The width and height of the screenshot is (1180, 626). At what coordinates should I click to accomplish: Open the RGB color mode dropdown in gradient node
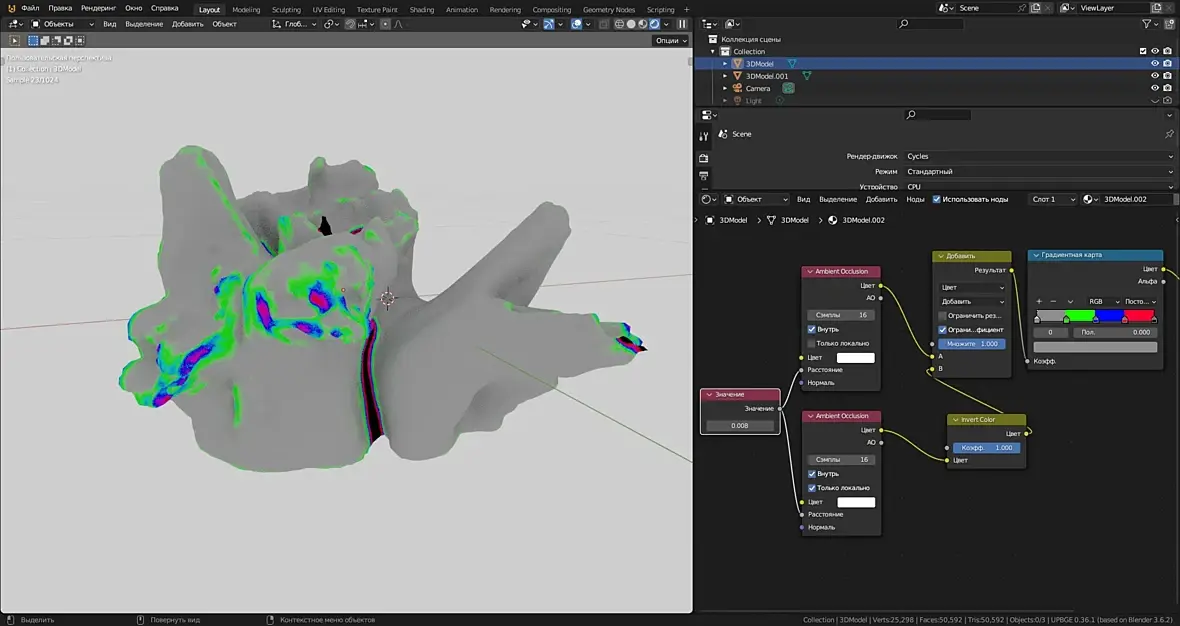click(1101, 301)
